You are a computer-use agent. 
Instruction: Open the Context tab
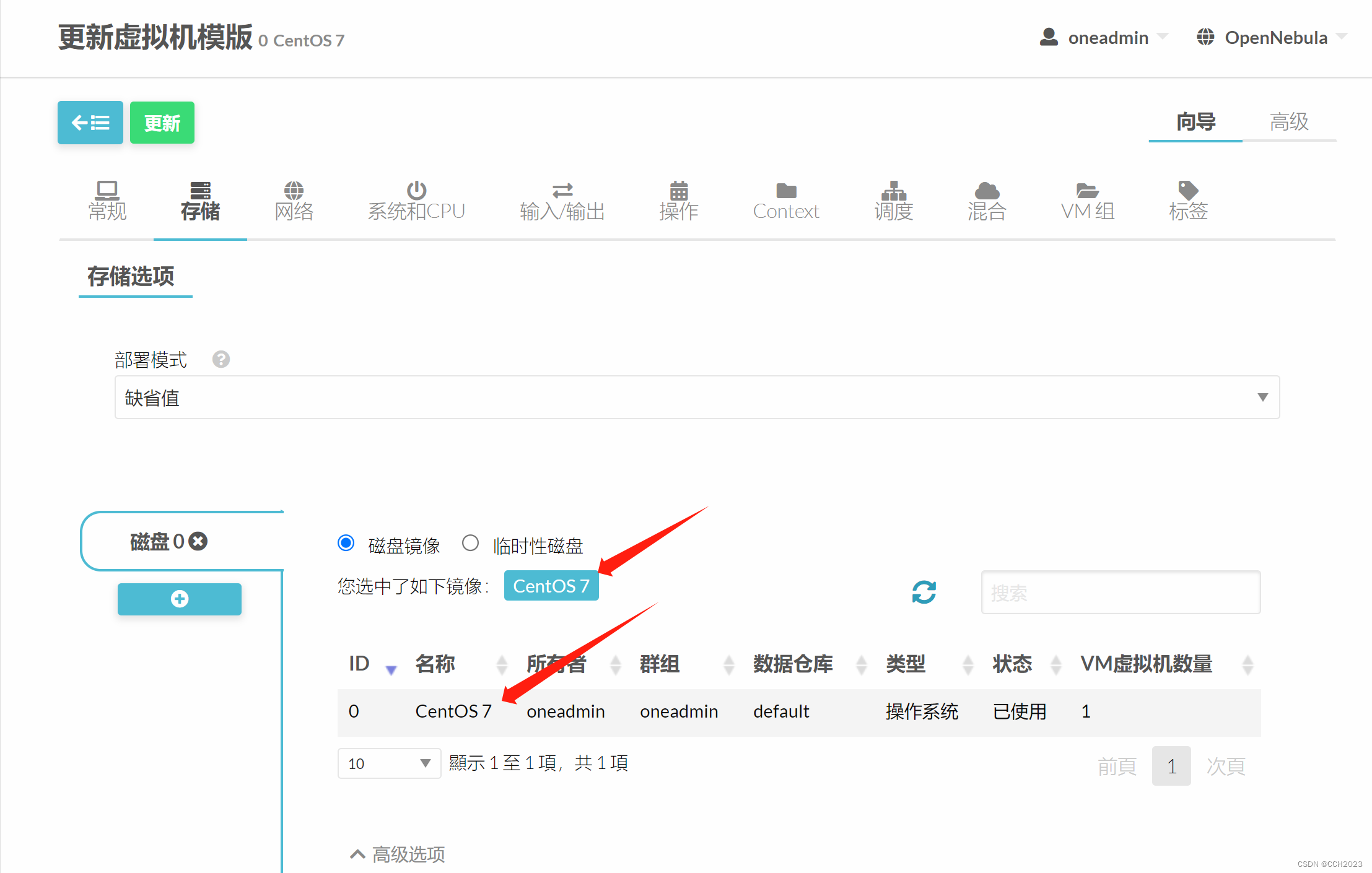coord(785,201)
